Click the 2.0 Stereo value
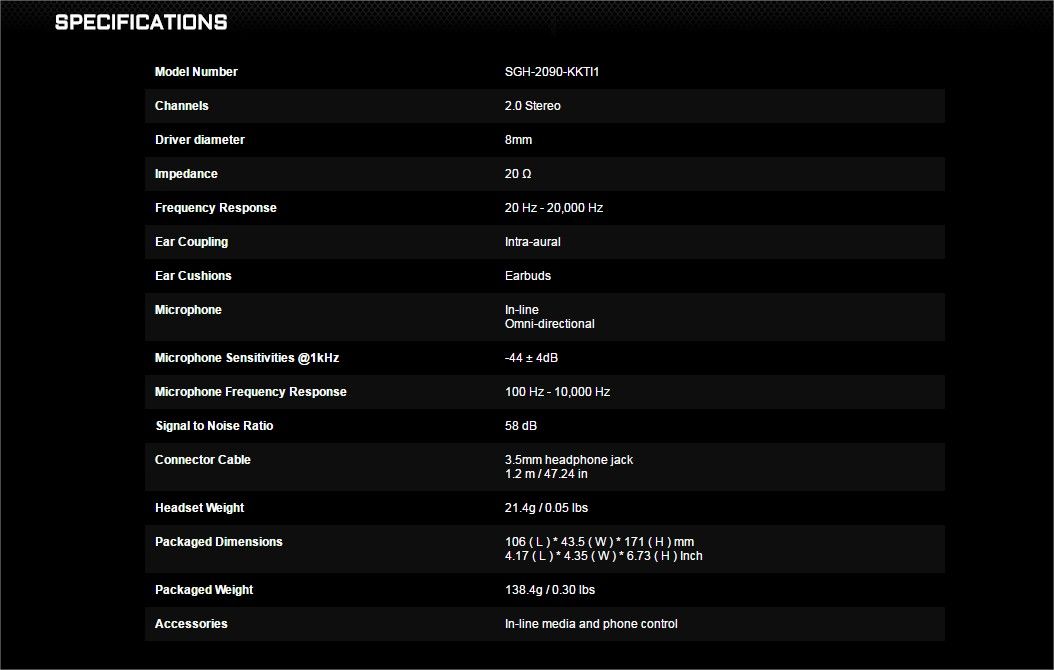1054x670 pixels. pos(533,106)
